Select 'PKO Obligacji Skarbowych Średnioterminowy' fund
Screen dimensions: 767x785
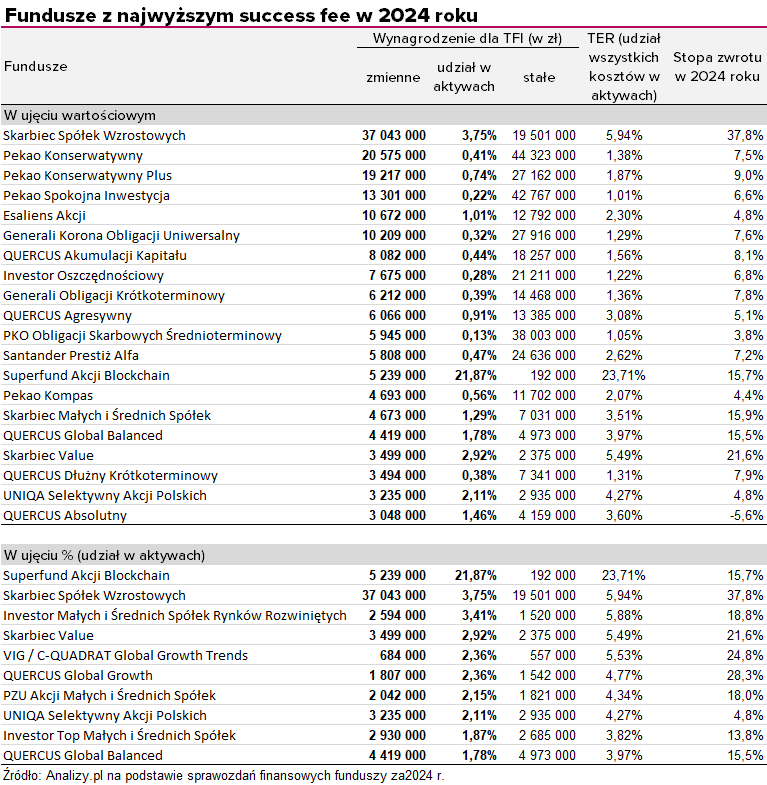click(142, 335)
